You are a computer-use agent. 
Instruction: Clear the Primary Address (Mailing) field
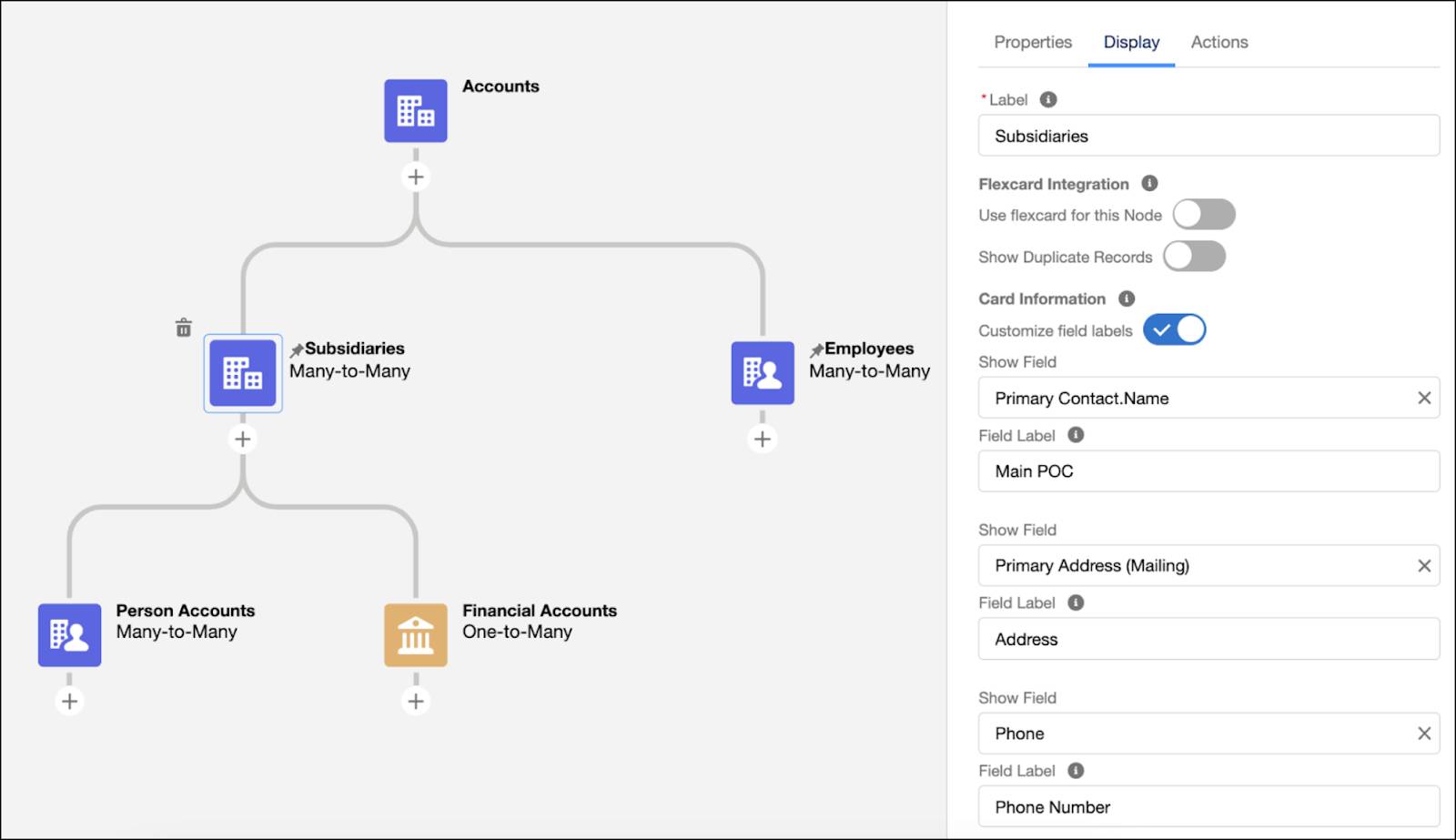click(x=1424, y=566)
